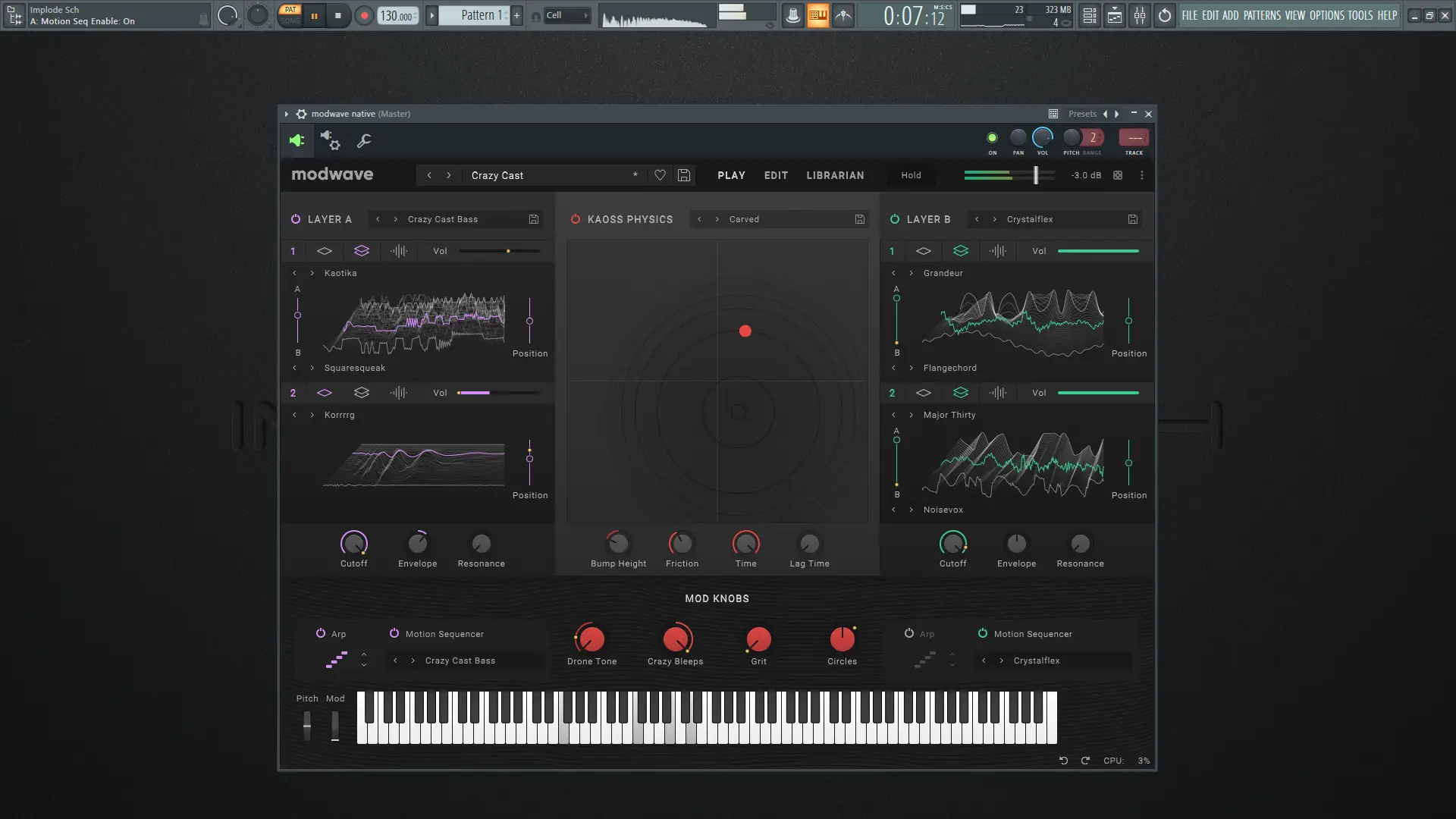Click the three-dot options menu in modwave header
1456x819 pixels.
[1142, 175]
